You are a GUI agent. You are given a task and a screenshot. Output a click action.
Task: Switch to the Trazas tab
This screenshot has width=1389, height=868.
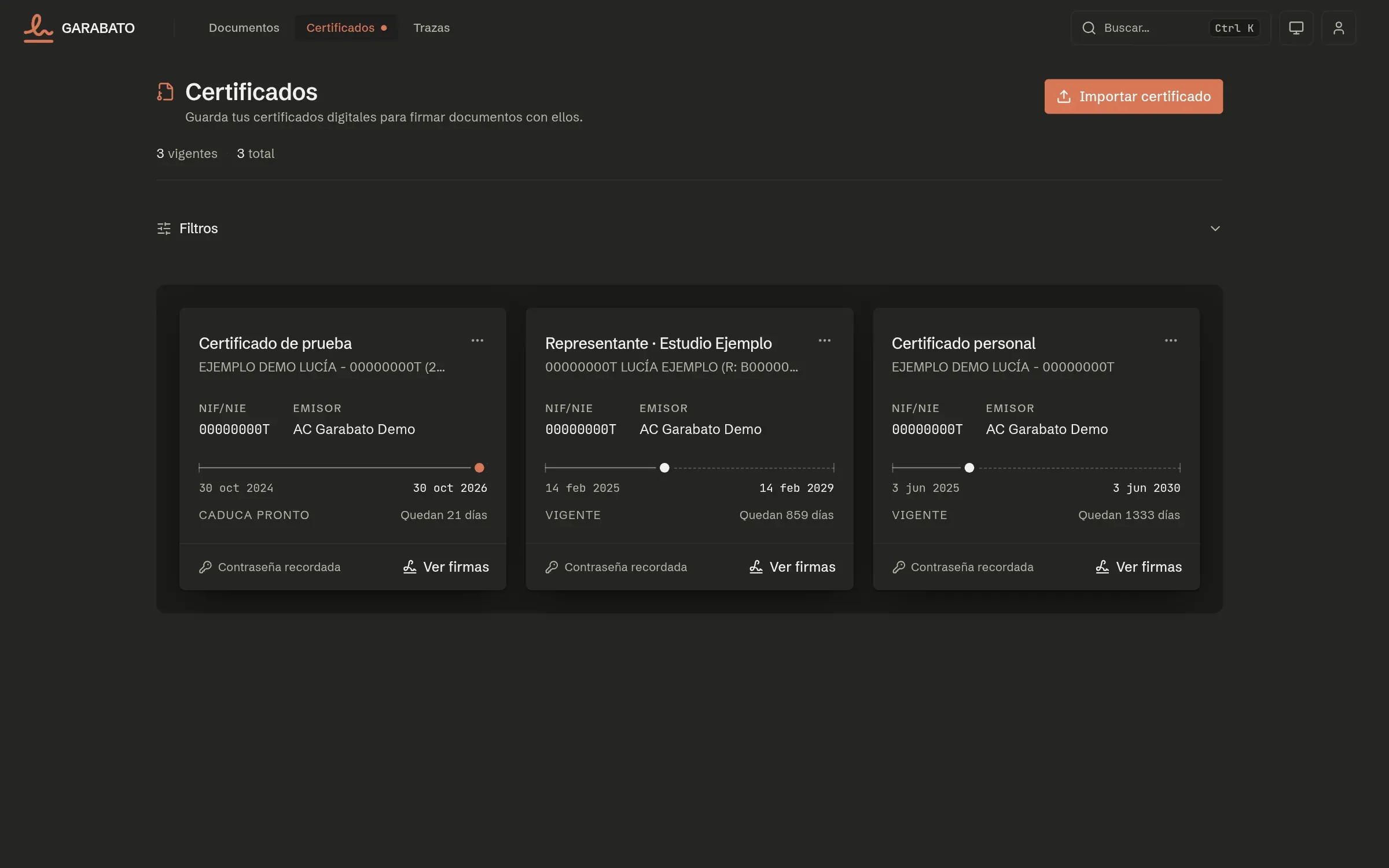[x=431, y=28]
